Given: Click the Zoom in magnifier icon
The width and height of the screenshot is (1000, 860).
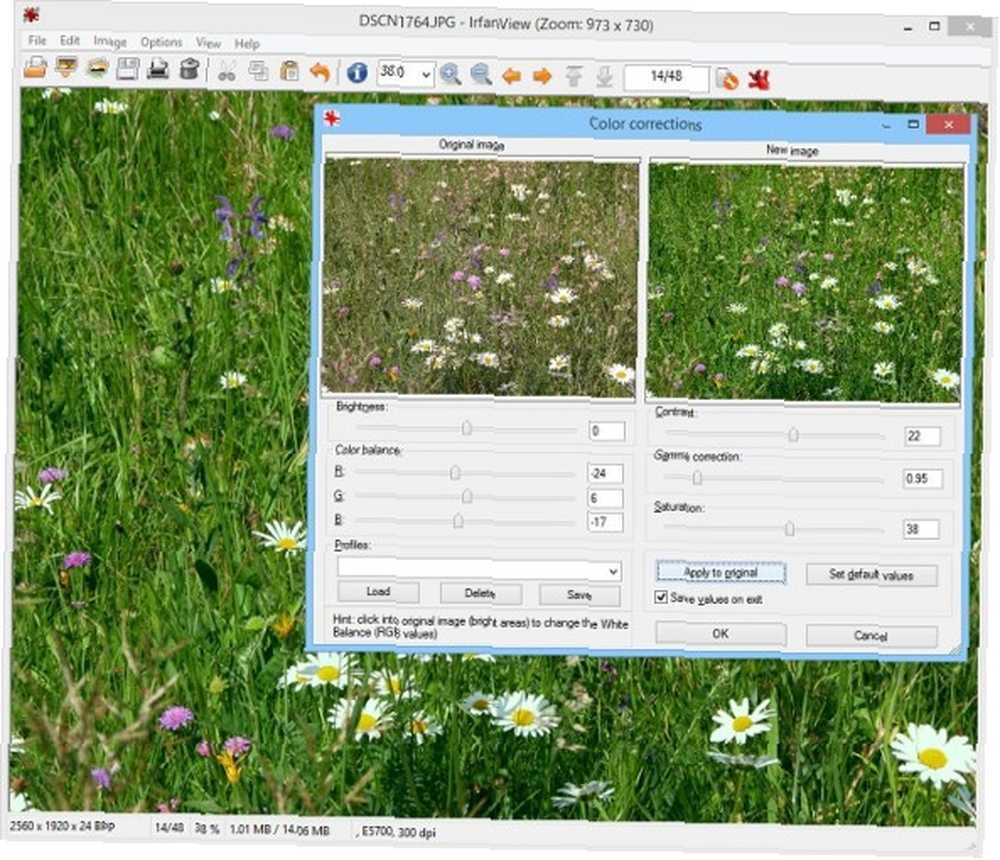Looking at the screenshot, I should tap(450, 75).
